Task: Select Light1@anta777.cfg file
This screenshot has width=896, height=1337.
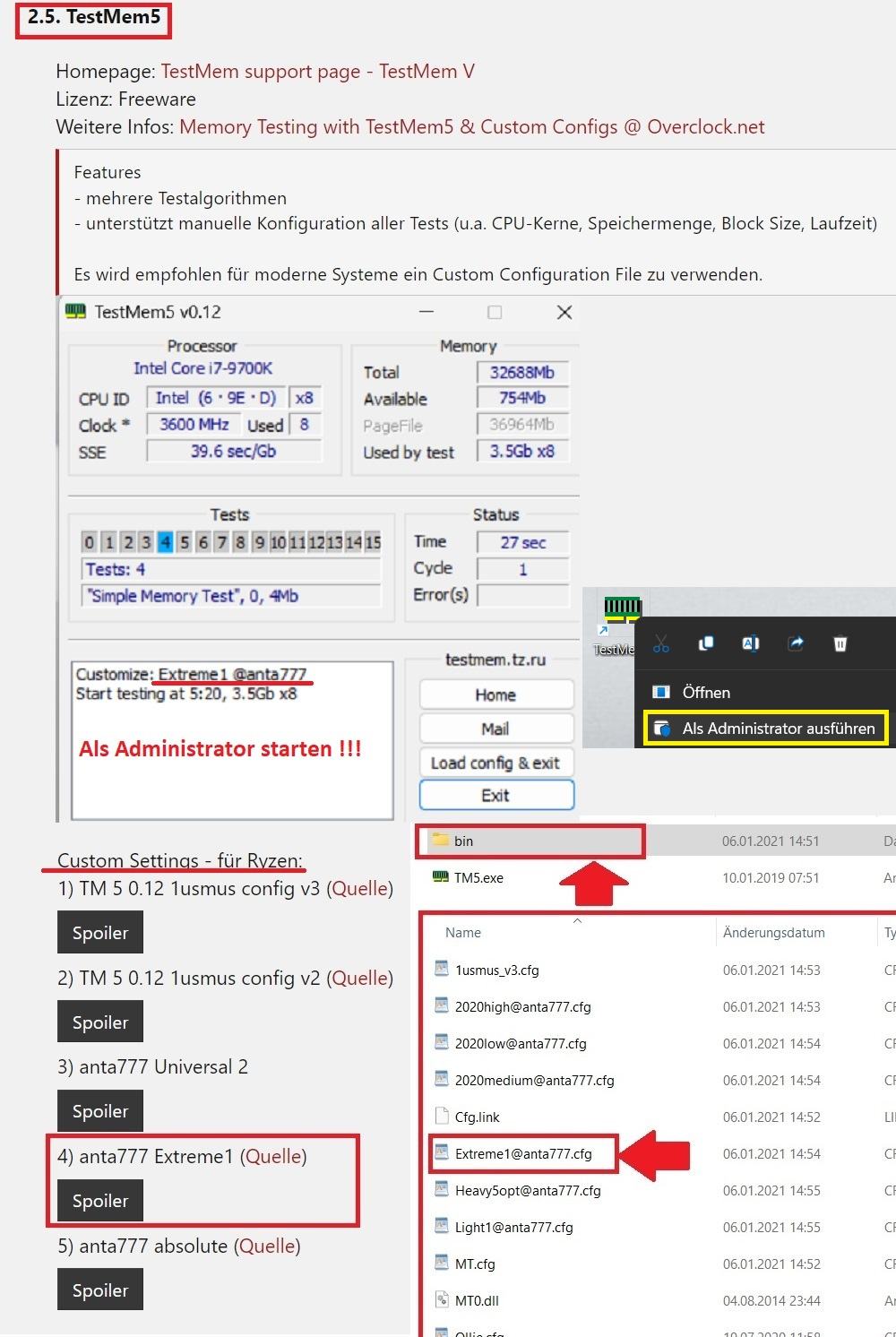Action: coord(513,1227)
